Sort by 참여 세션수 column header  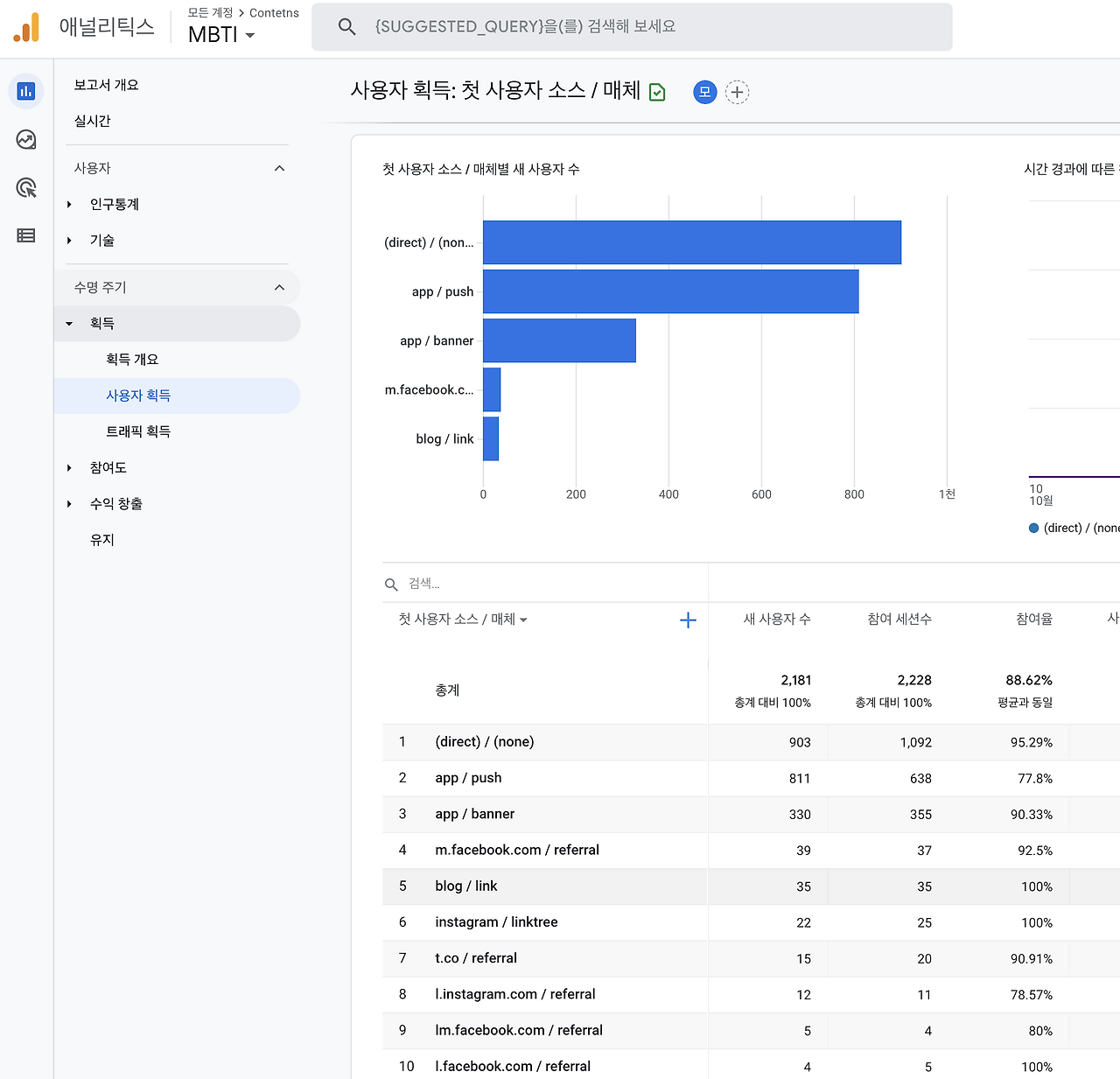[899, 620]
